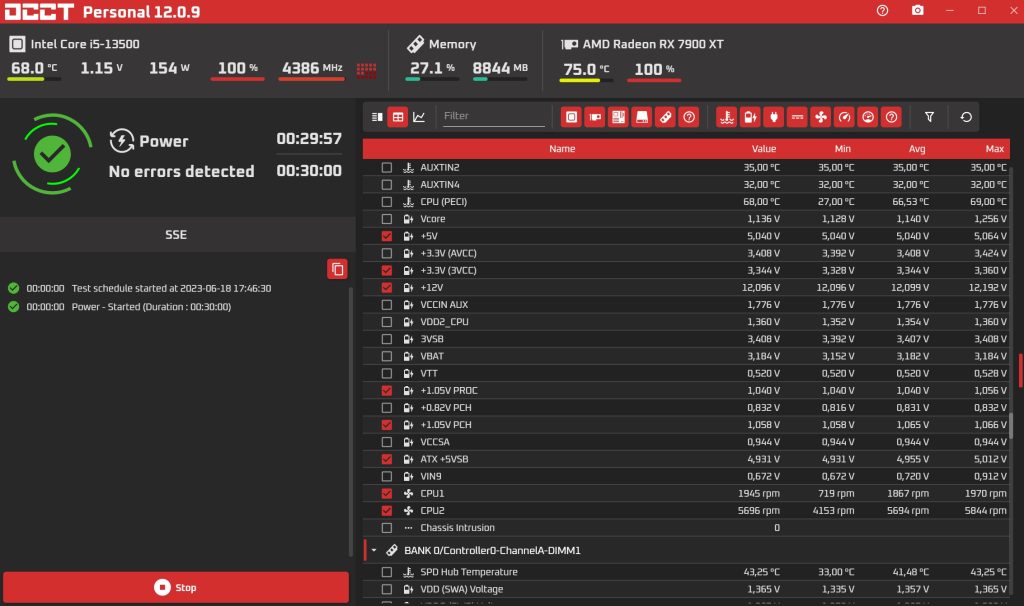This screenshot has height=606, width=1024.
Task: Sort by the Value column header
Action: (763, 149)
